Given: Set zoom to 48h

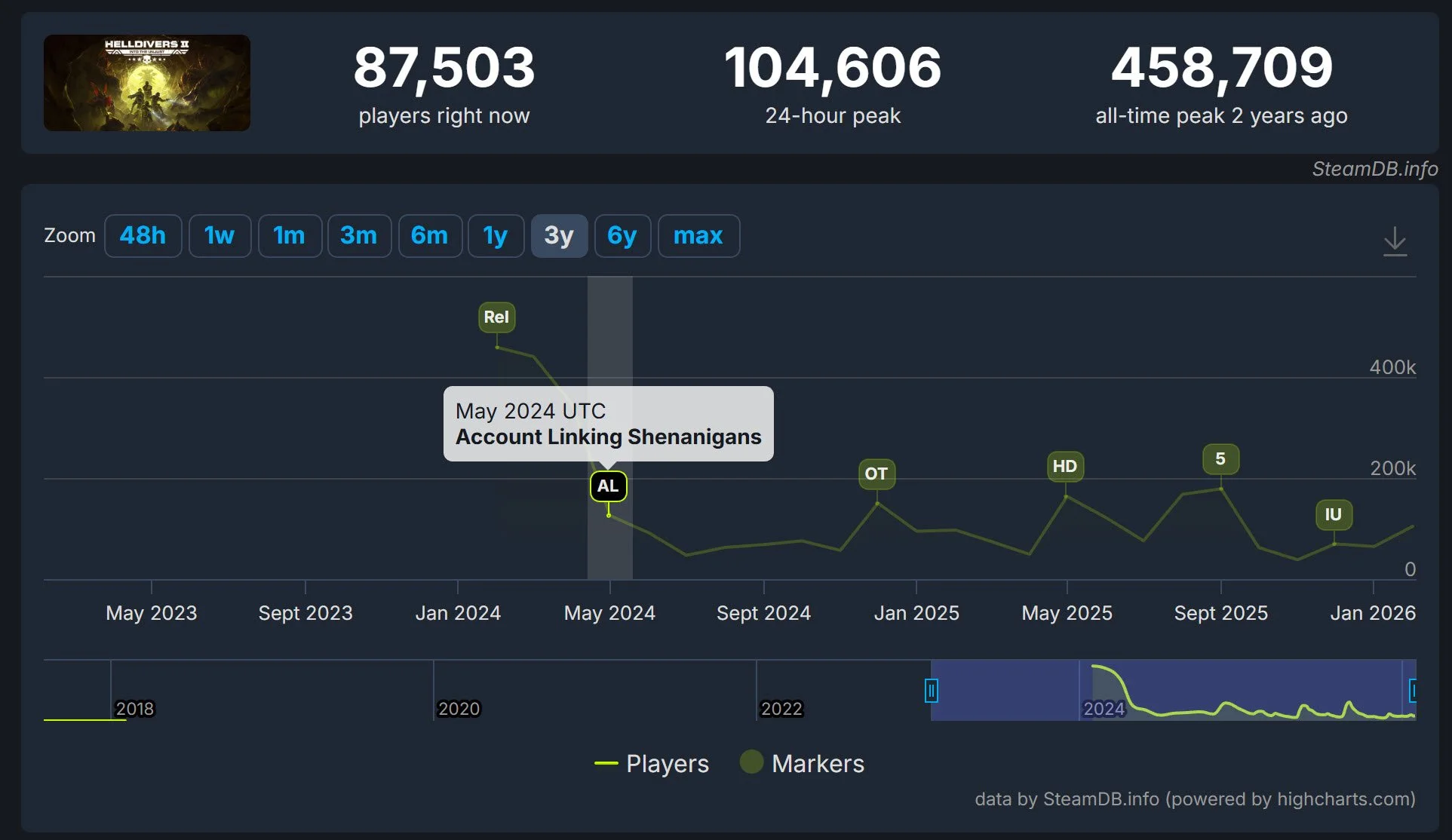Looking at the screenshot, I should coord(143,236).
